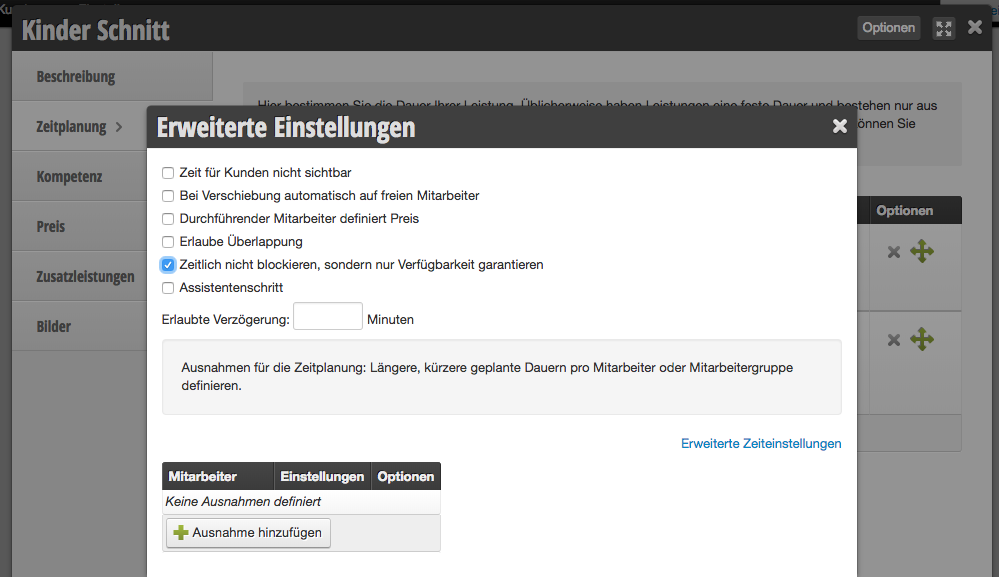
Task: Toggle 'Durchführender Mitarbeiter definiert Preis'
Action: [x=168, y=218]
